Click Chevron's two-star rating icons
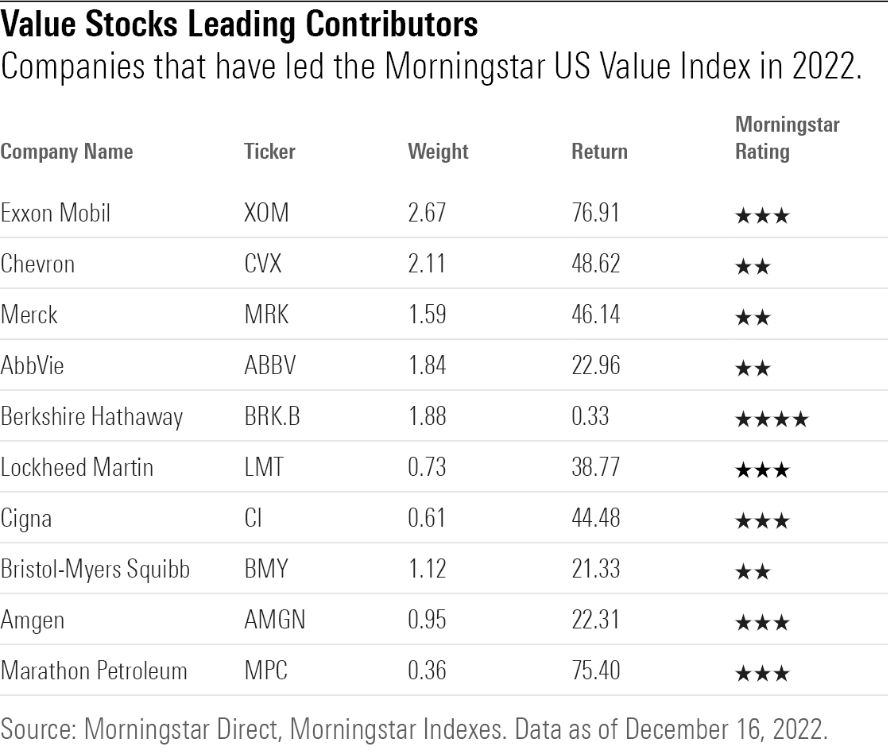Viewport: 888px width, 754px height. [x=753, y=267]
